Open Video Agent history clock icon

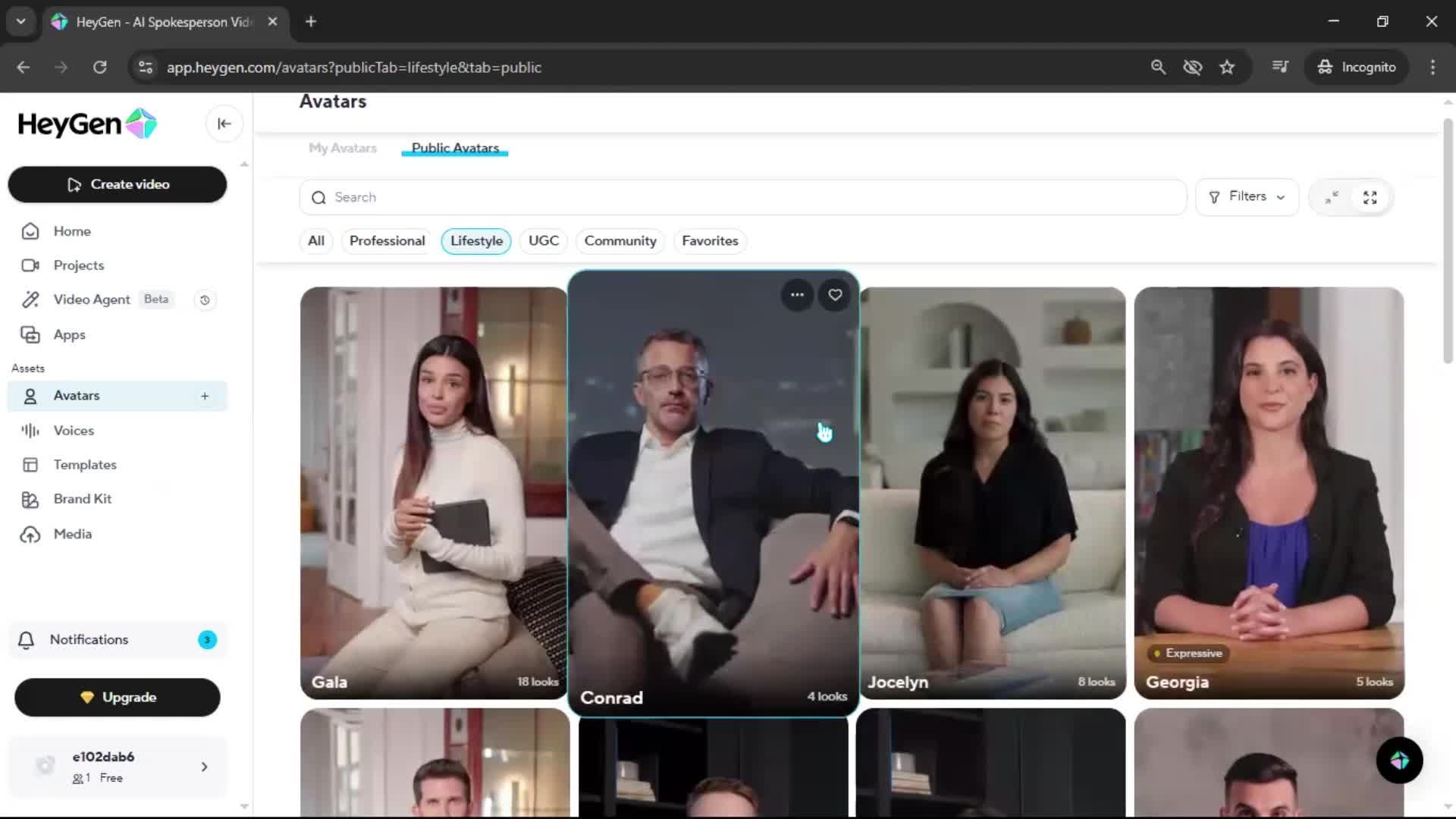[x=205, y=300]
